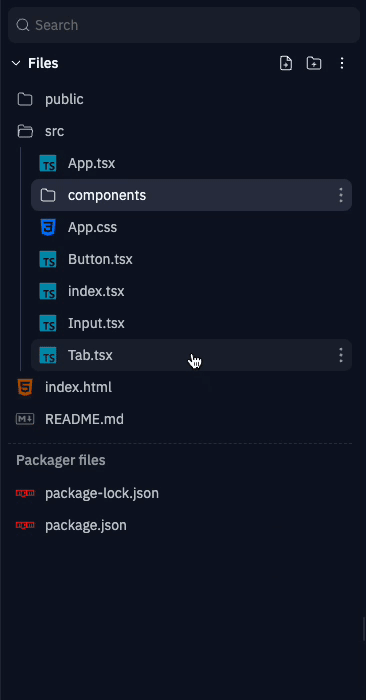Click the new file icon
This screenshot has height=700, width=366.
click(x=286, y=63)
